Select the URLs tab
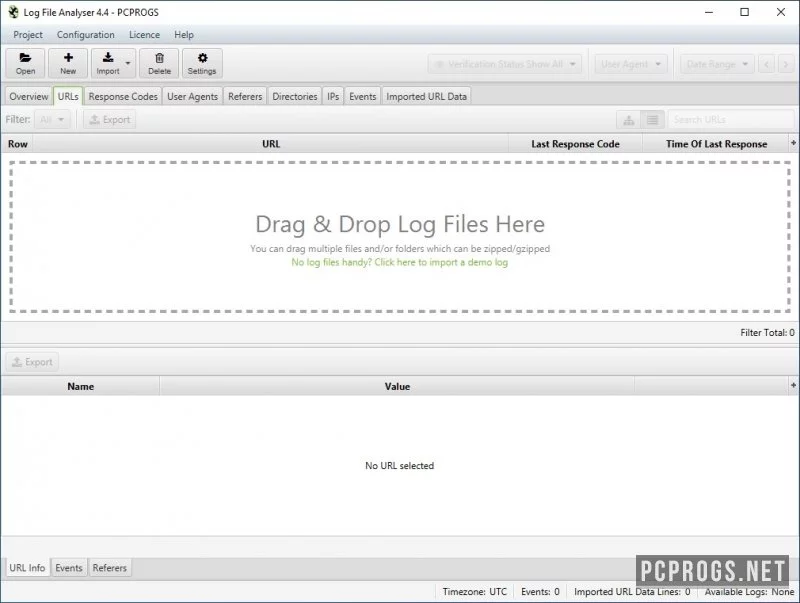Screen dimensions: 800x603 coord(68,96)
